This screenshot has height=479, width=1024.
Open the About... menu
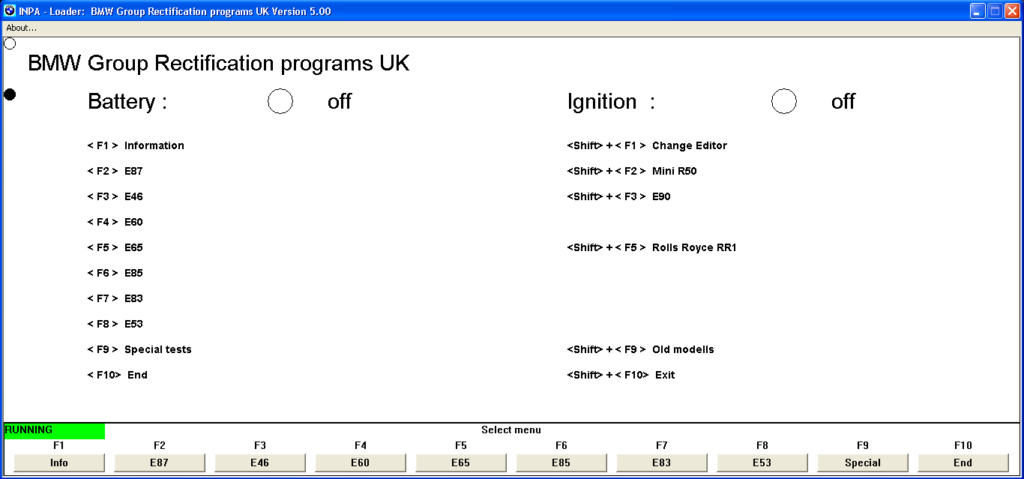pos(22,28)
